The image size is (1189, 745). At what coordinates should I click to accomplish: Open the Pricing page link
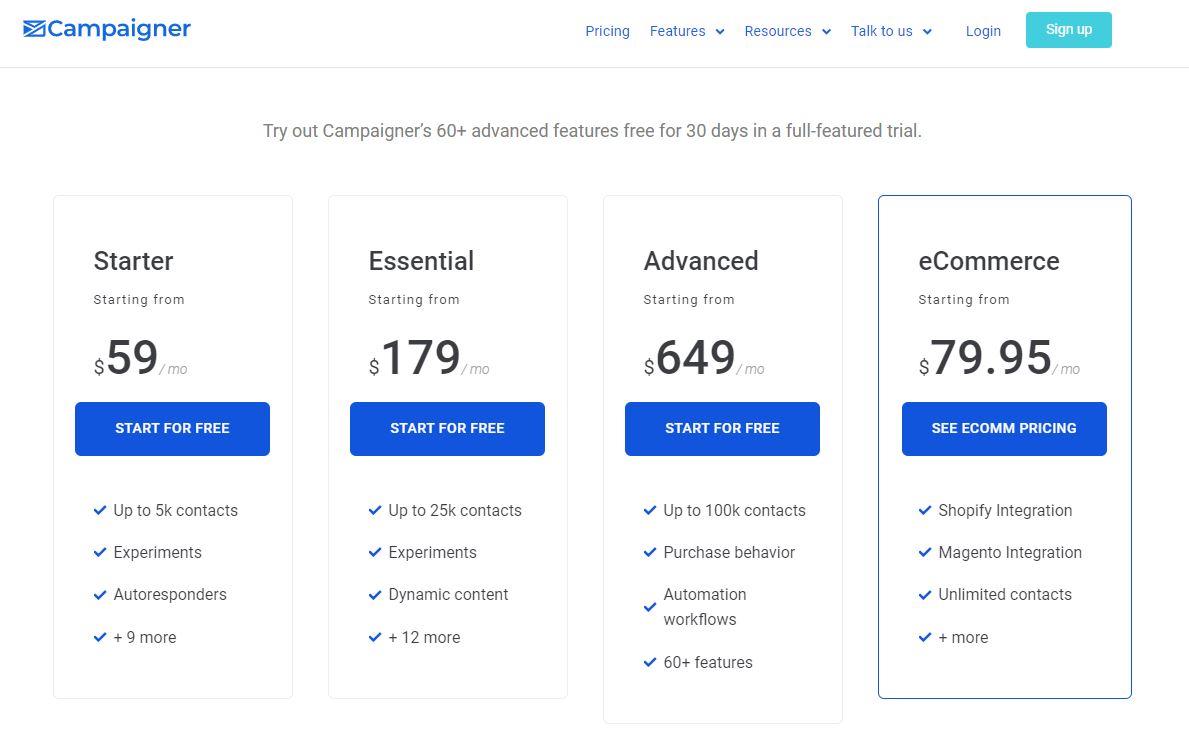click(x=607, y=31)
